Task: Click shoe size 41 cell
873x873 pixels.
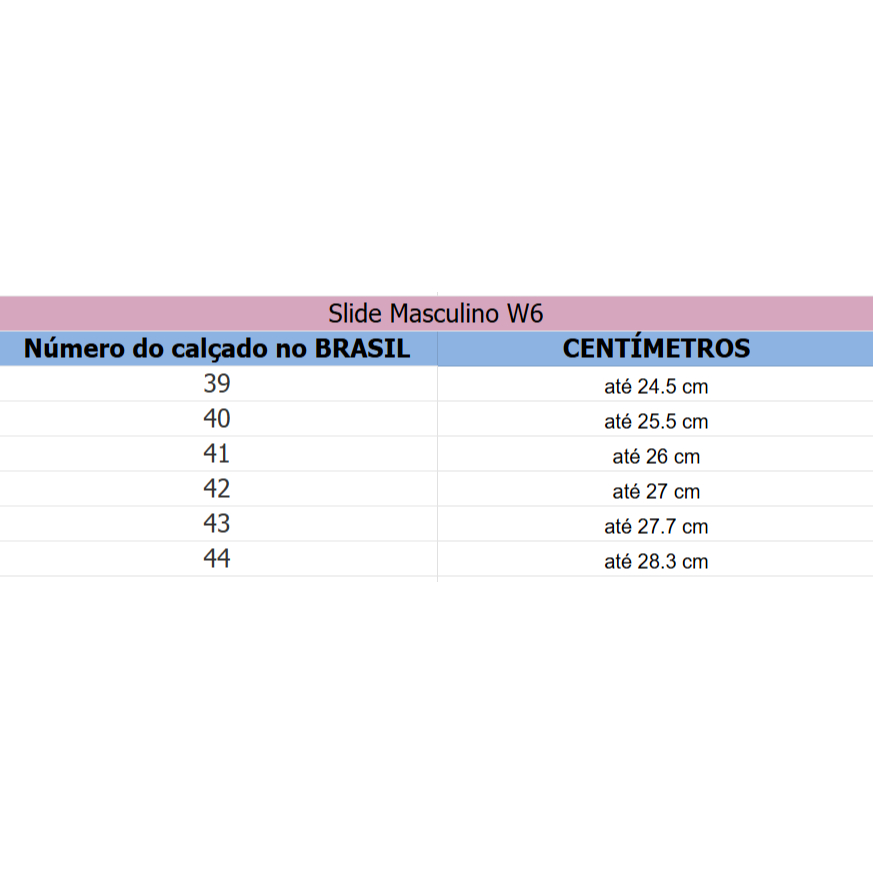Action: 217,454
